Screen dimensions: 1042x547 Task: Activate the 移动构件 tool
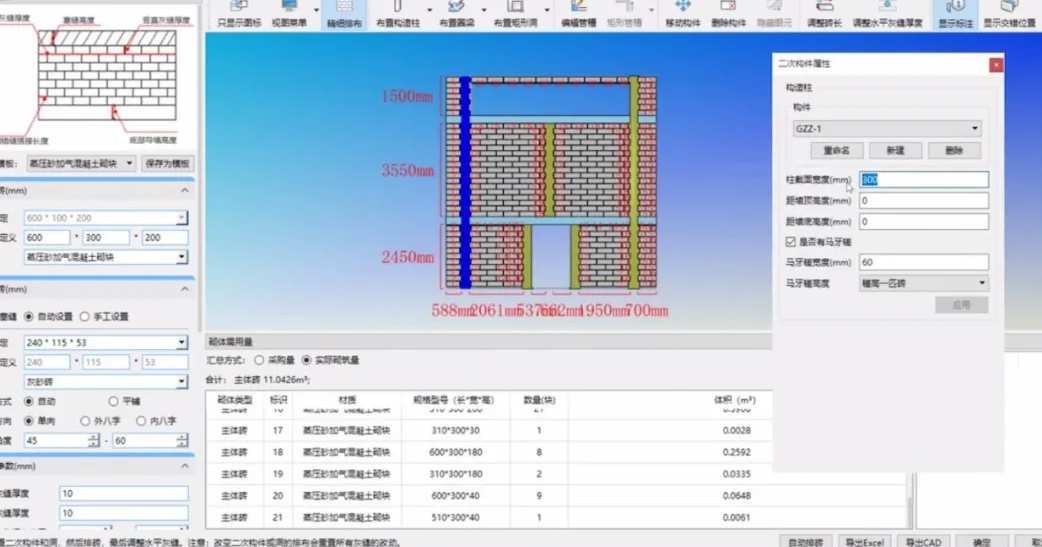tap(682, 14)
